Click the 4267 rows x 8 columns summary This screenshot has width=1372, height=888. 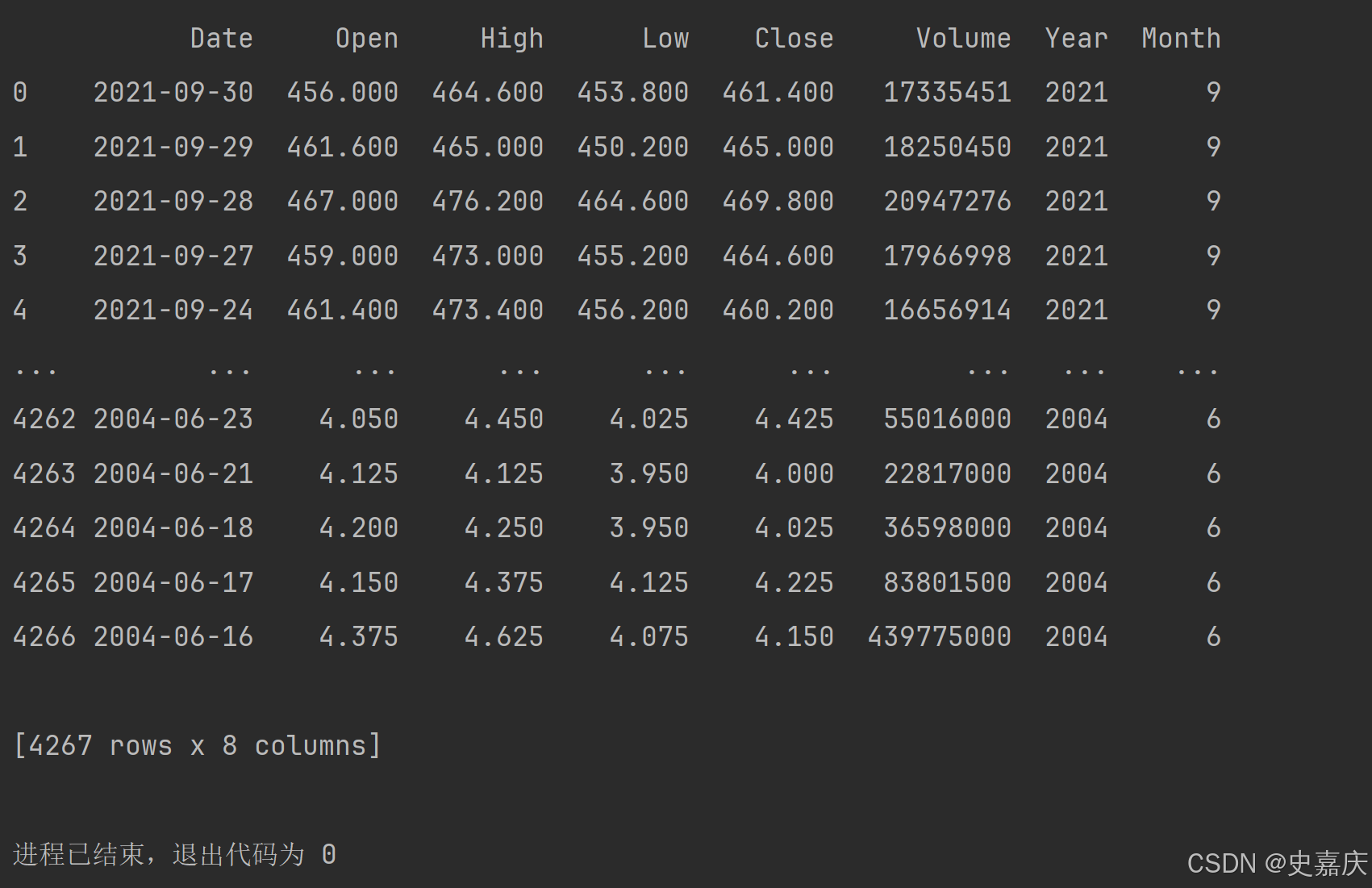click(x=198, y=745)
